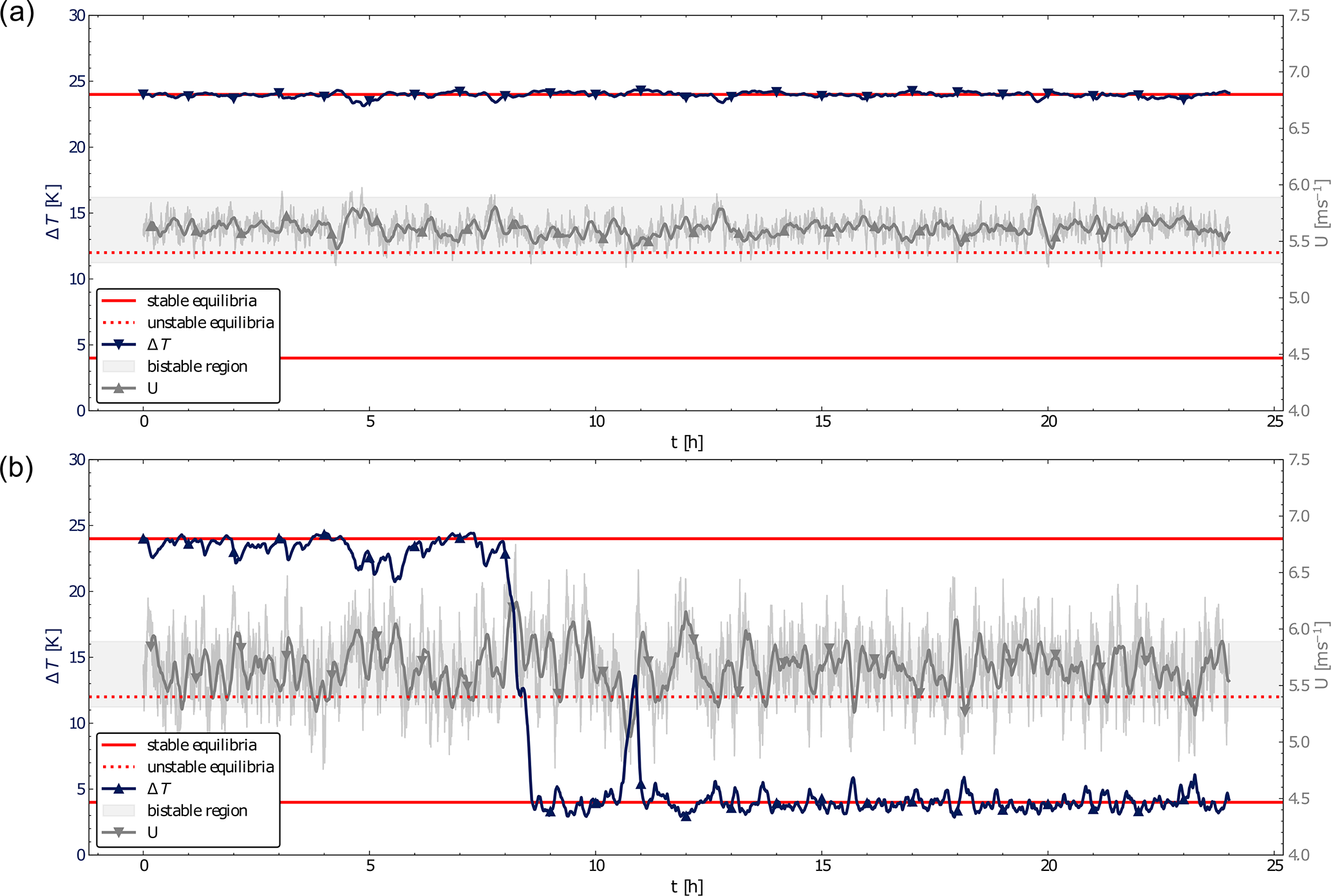The height and width of the screenshot is (896, 1331).
Task: Click the x-axis tick label 10 in panel (a)
Action: coord(596,422)
